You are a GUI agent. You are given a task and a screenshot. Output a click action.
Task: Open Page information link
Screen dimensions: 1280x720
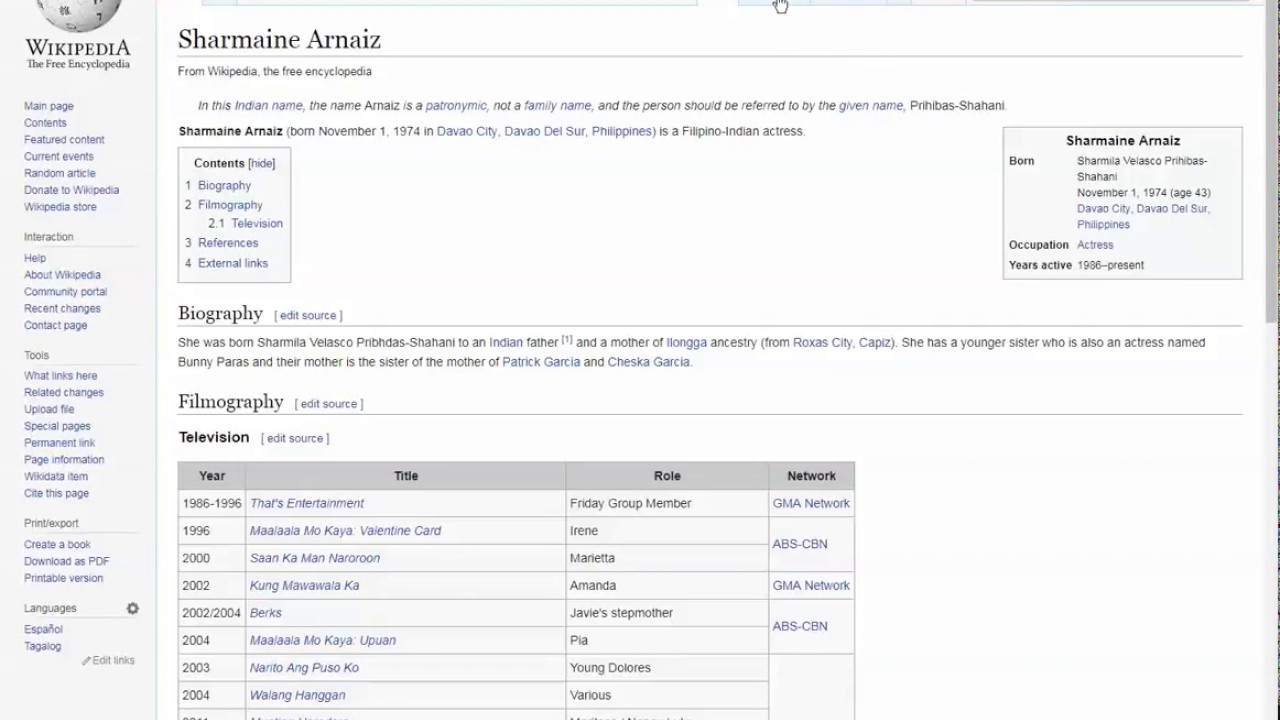(x=64, y=460)
